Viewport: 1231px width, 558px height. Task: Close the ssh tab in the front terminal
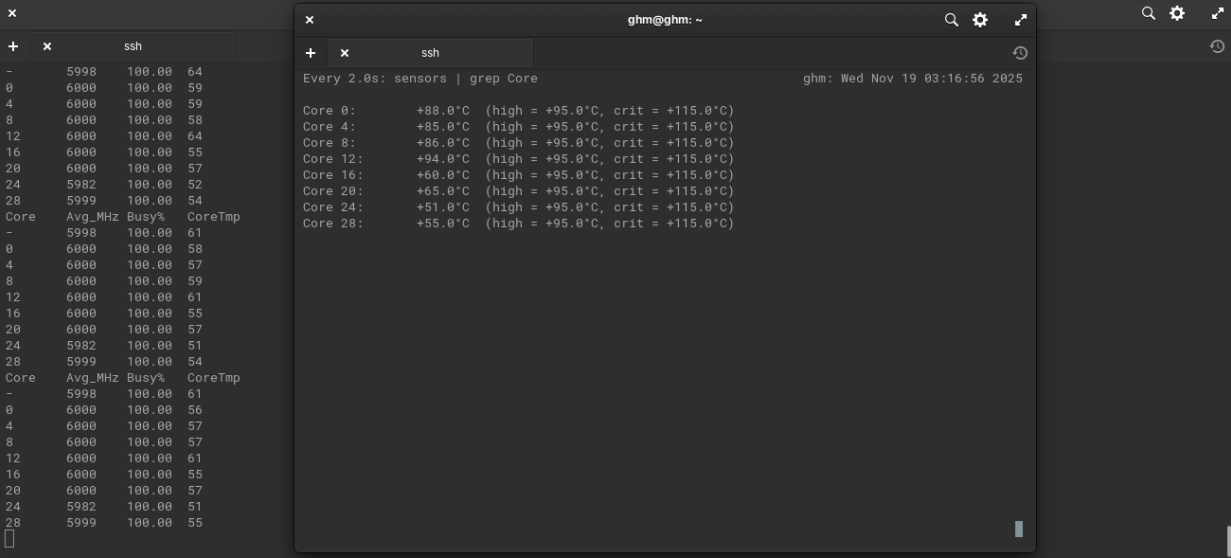pos(345,53)
